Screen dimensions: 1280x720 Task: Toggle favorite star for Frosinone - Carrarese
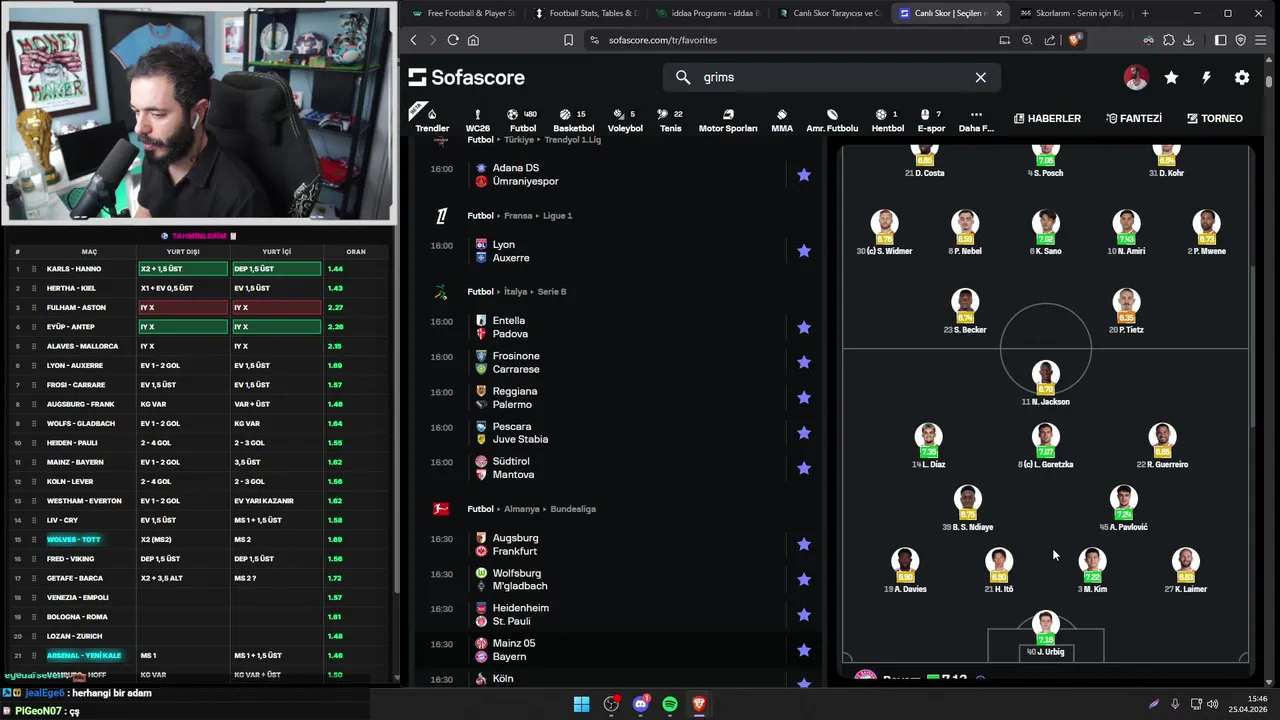(x=804, y=363)
